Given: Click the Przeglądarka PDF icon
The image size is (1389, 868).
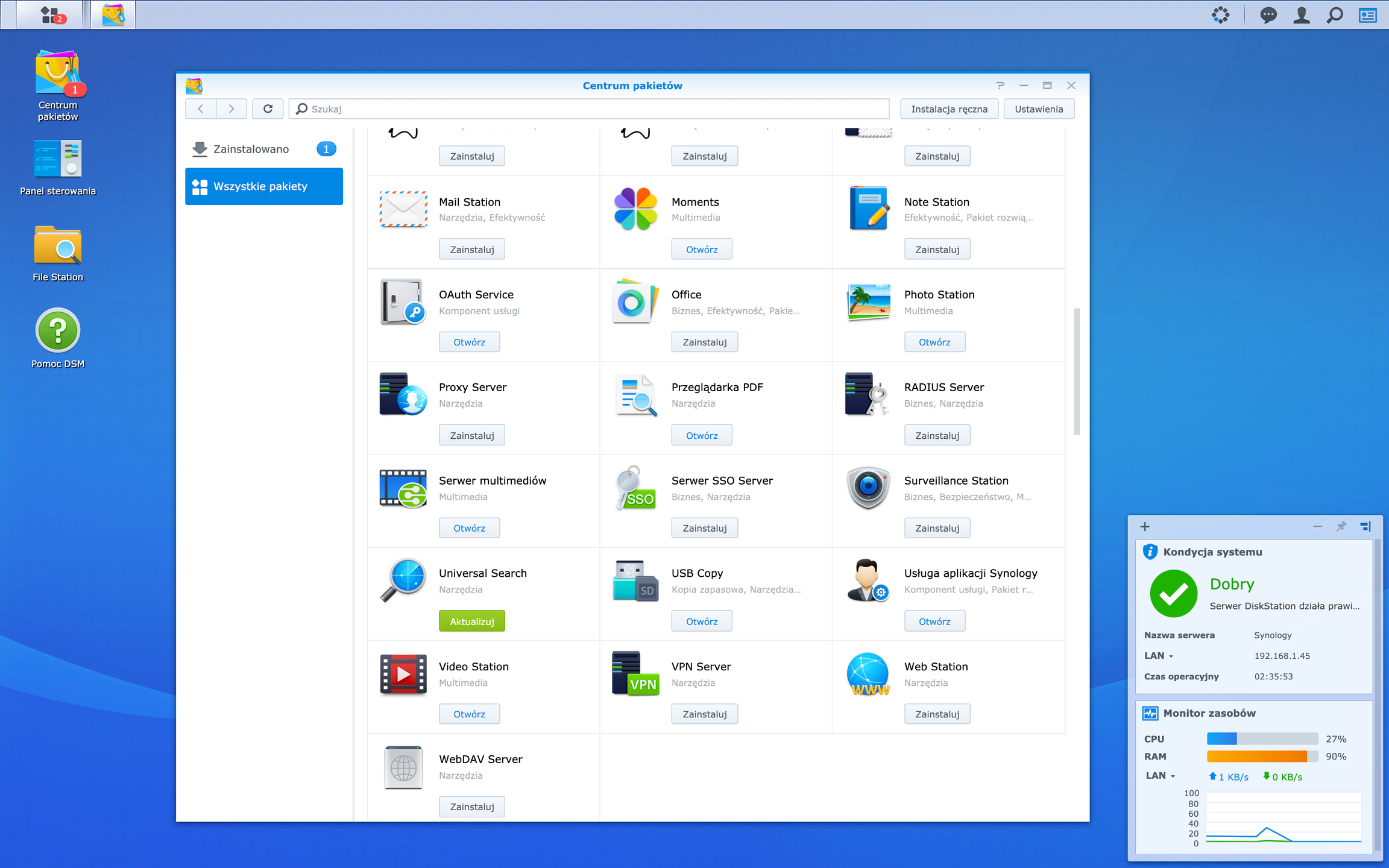Looking at the screenshot, I should pos(635,395).
